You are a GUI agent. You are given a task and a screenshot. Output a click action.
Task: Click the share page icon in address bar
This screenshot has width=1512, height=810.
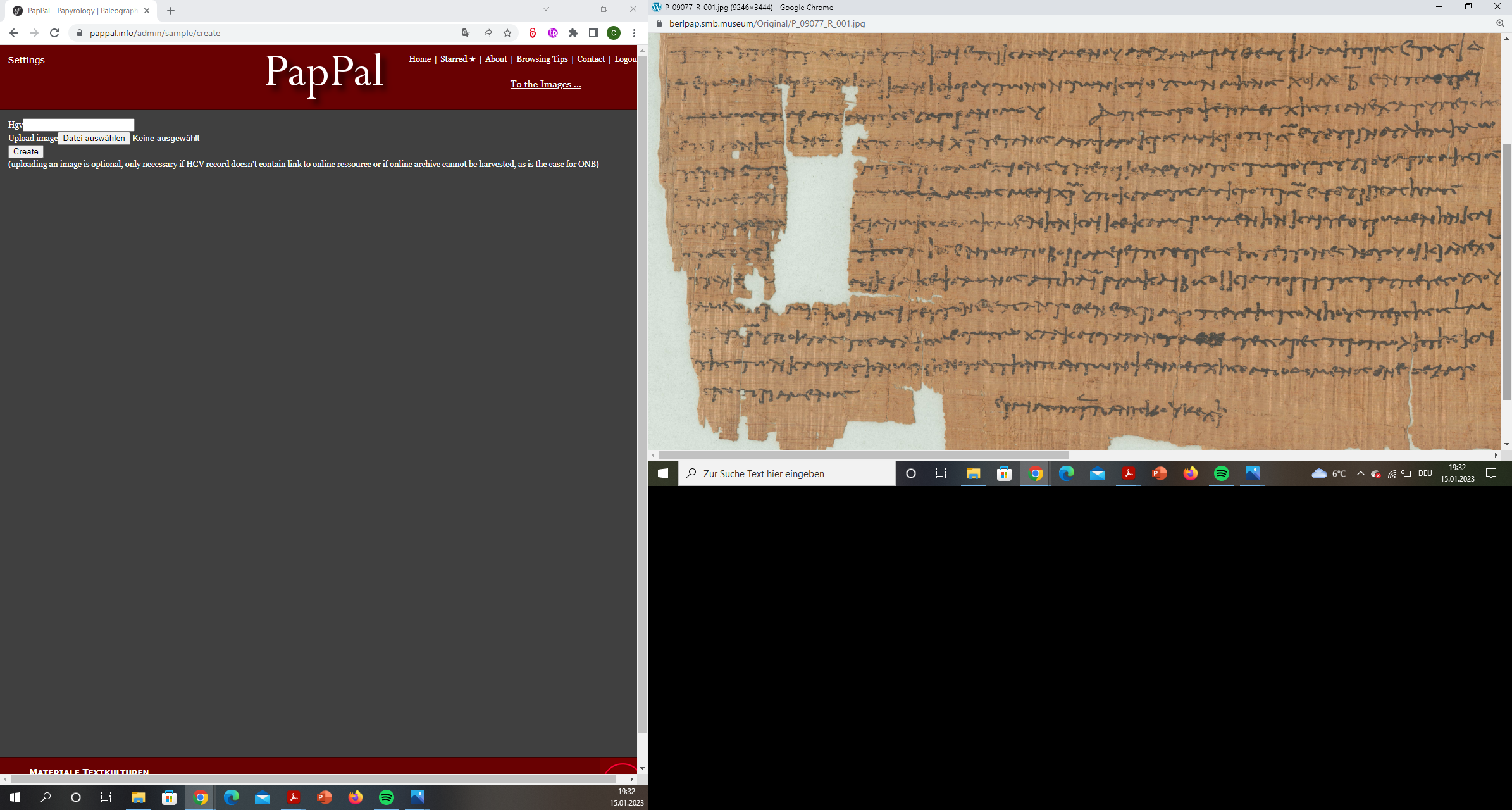[x=487, y=33]
